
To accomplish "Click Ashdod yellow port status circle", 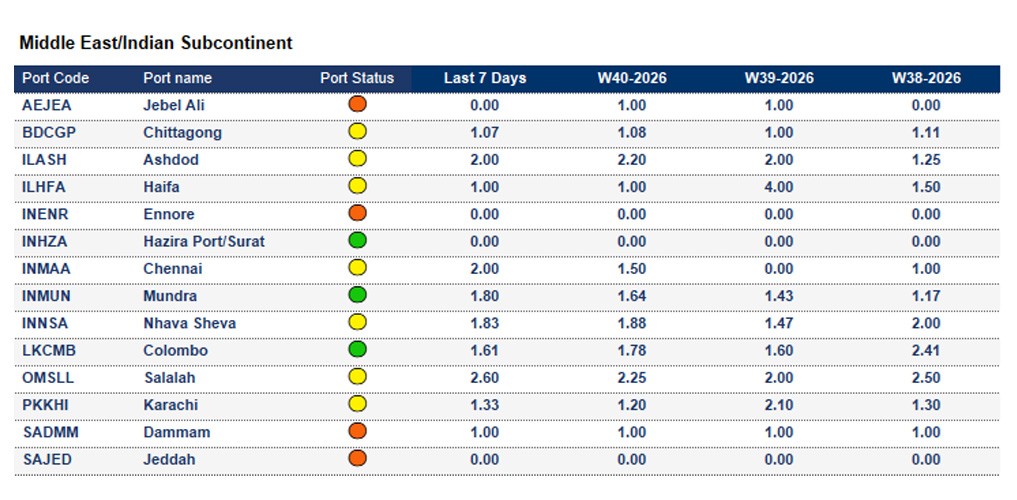I will click(357, 159).
